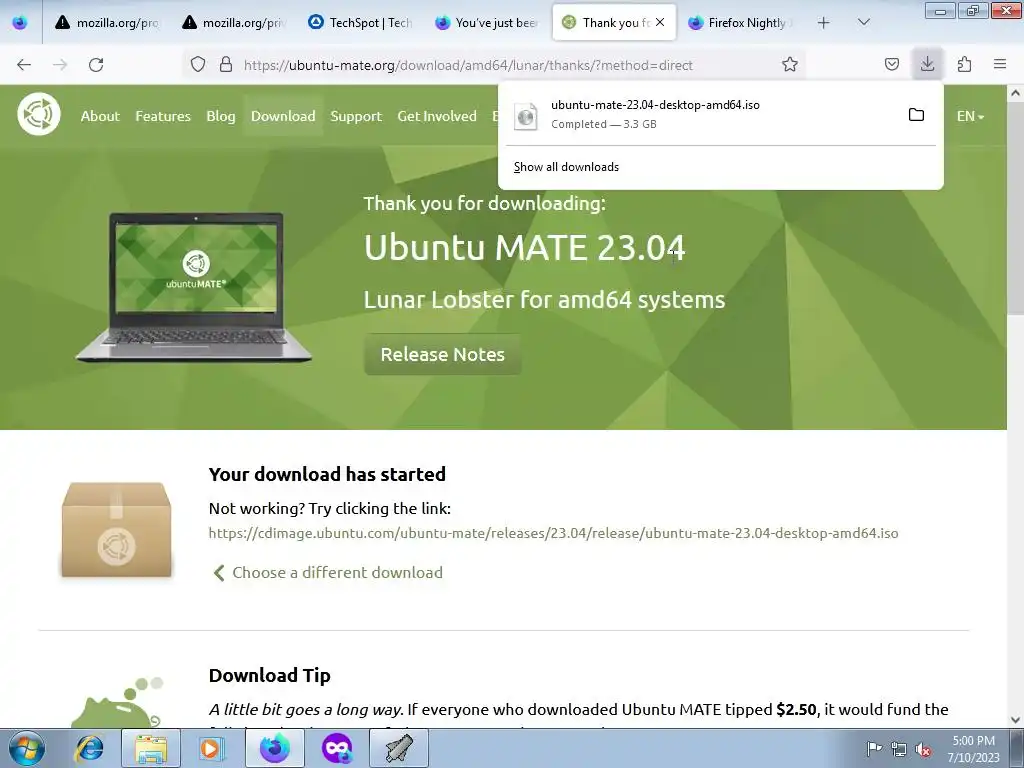Viewport: 1024px width, 768px height.
Task: Open Windows Explorer from the taskbar
Action: click(150, 748)
